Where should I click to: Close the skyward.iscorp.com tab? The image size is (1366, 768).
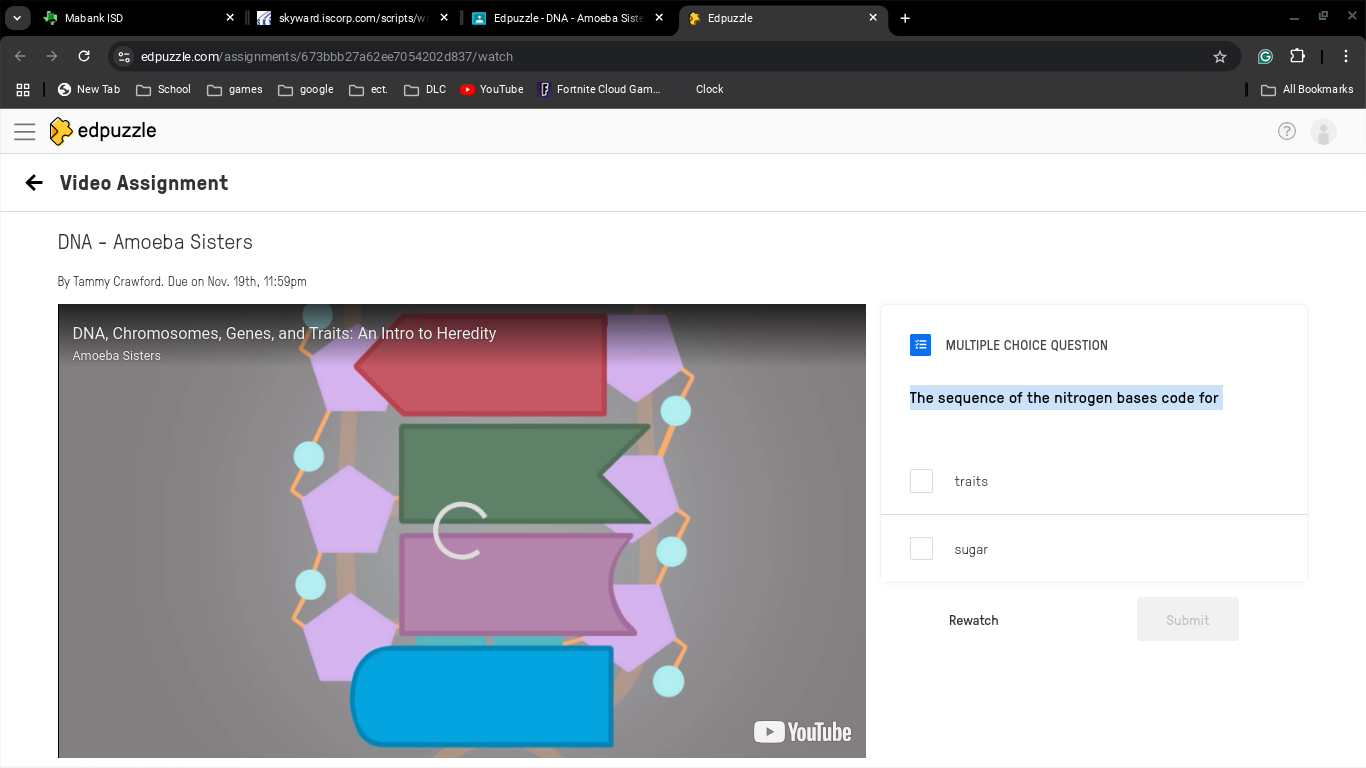tap(445, 18)
